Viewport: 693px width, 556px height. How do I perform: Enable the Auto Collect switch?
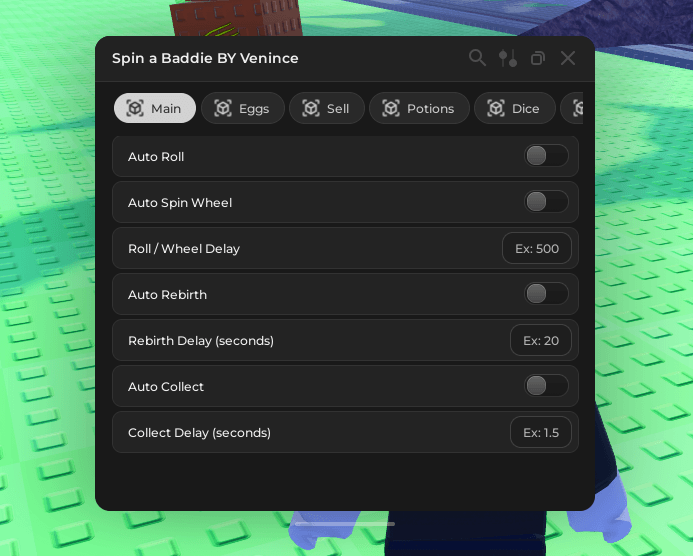pos(546,386)
